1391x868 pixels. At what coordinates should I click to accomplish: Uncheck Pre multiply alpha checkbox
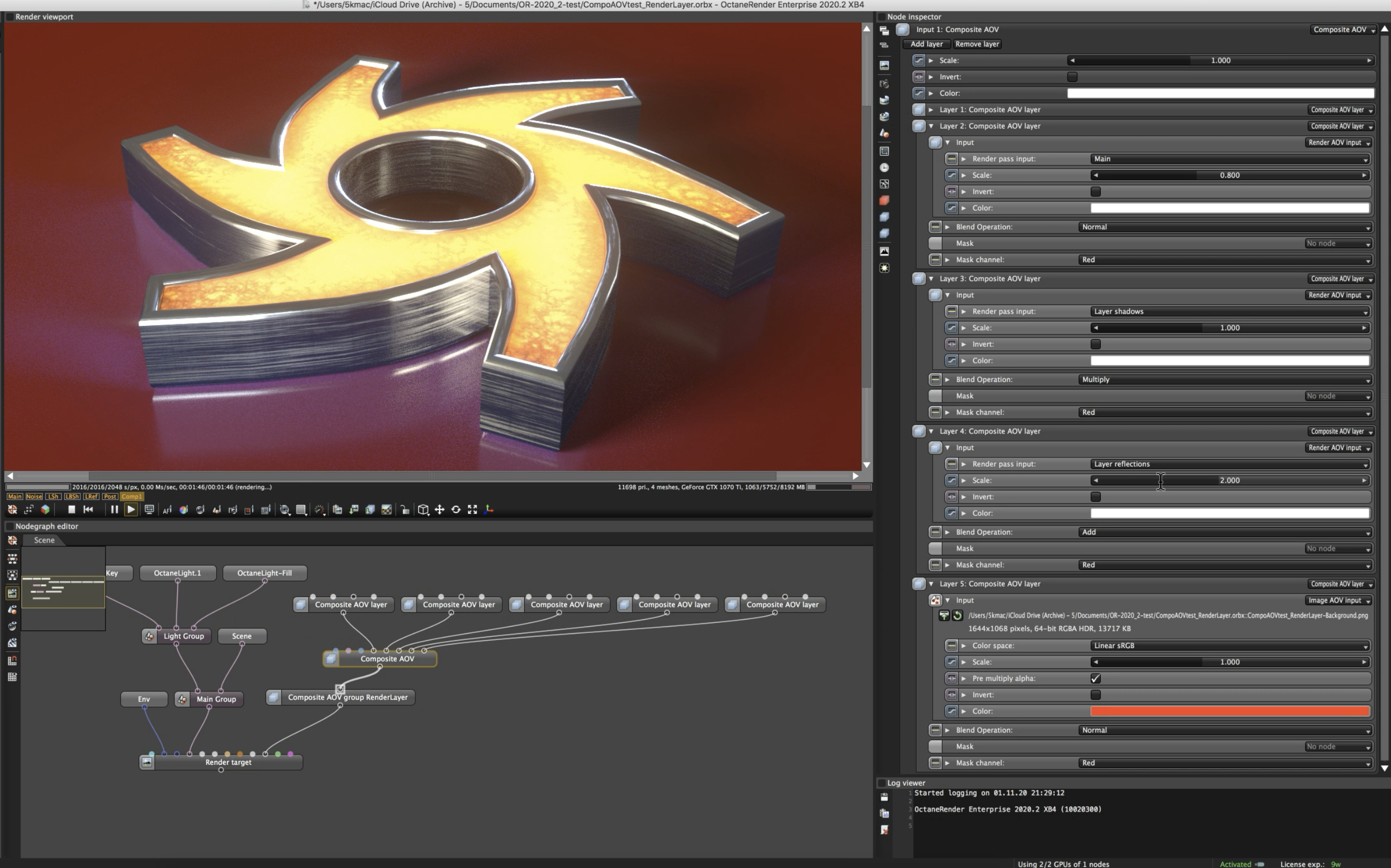pyautogui.click(x=1095, y=679)
